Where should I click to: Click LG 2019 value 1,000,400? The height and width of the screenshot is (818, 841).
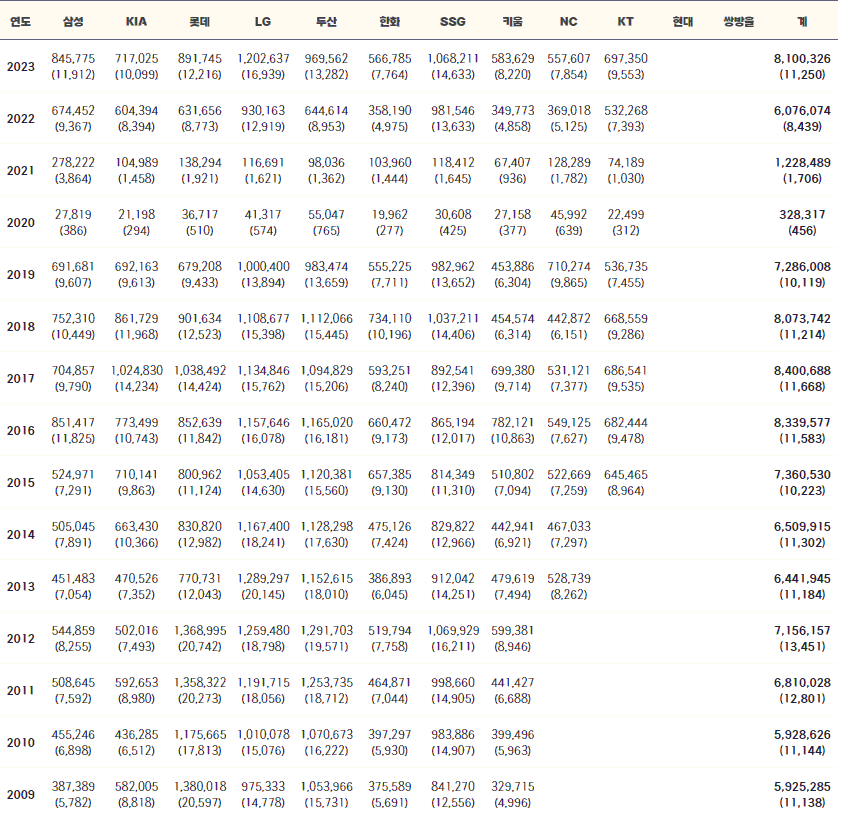(263, 267)
